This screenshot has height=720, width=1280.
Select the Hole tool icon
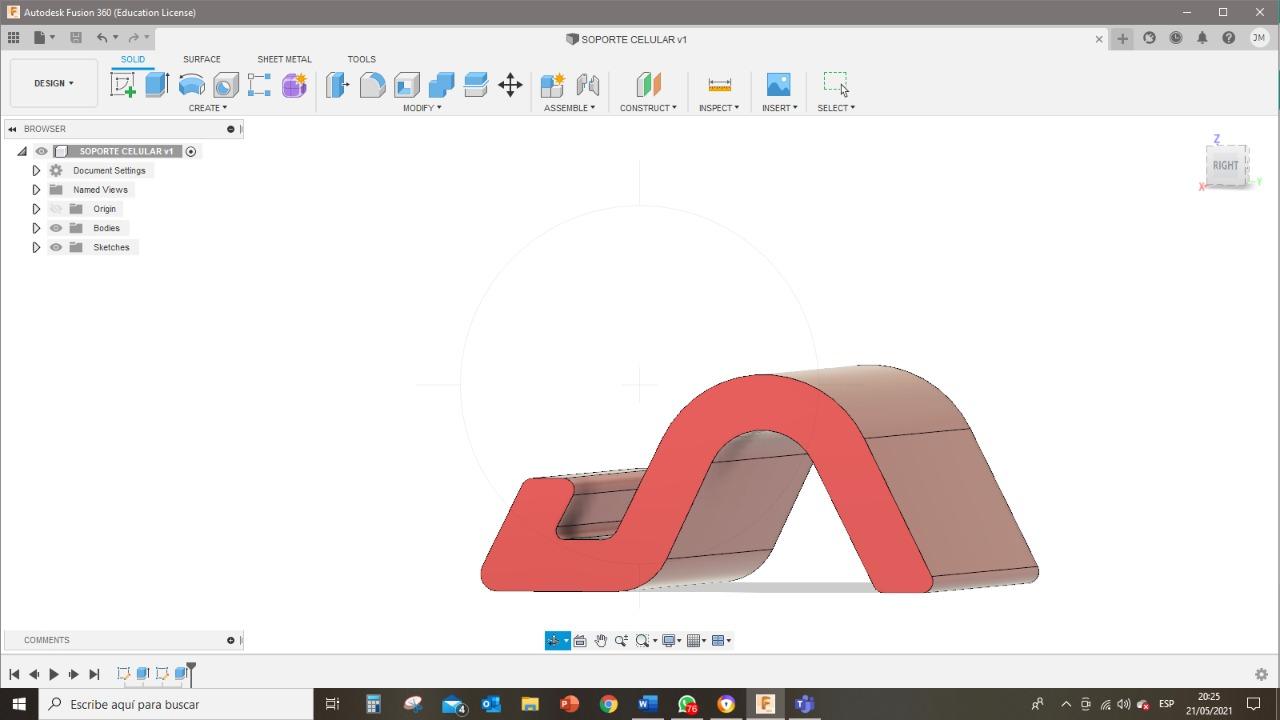click(226, 85)
